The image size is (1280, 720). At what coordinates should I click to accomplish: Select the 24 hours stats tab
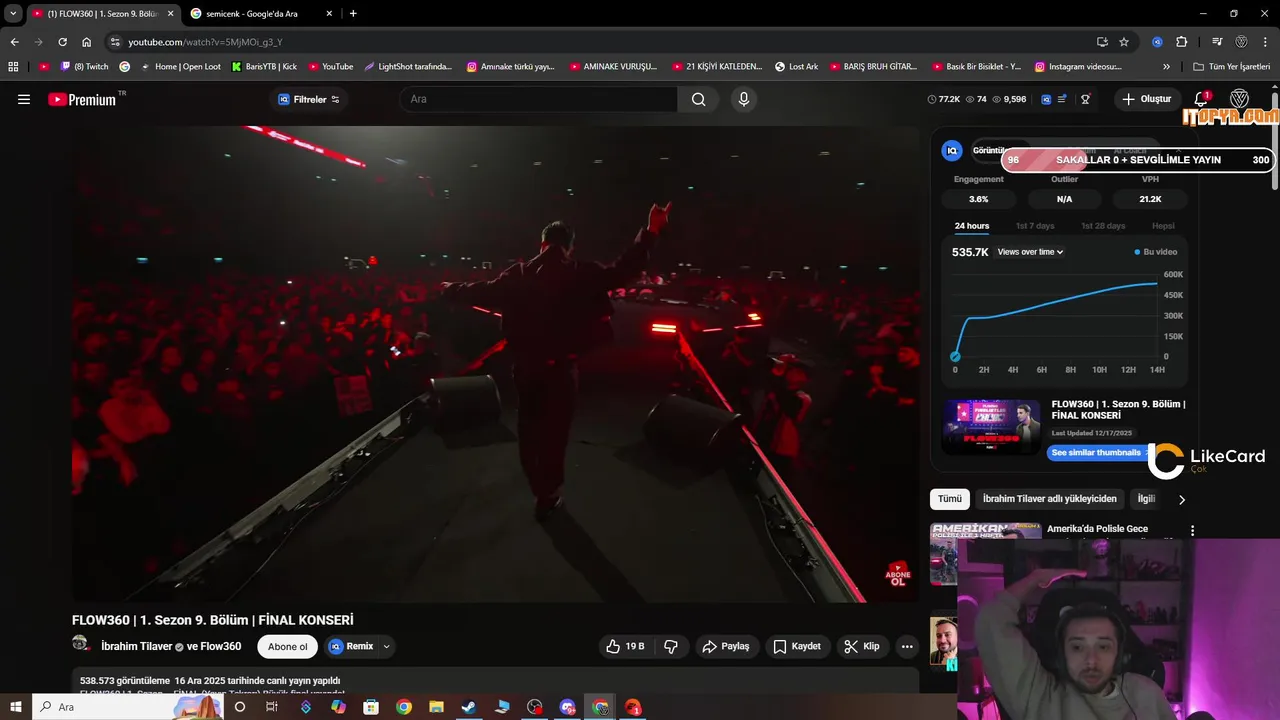click(x=971, y=226)
